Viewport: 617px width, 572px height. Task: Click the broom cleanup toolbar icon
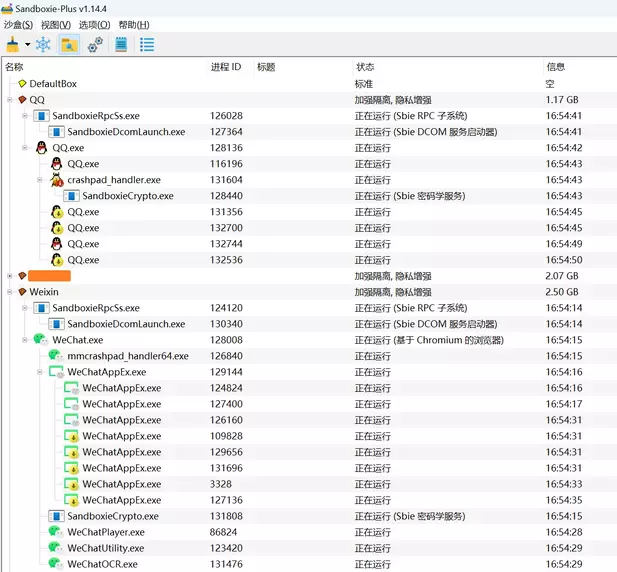13,44
